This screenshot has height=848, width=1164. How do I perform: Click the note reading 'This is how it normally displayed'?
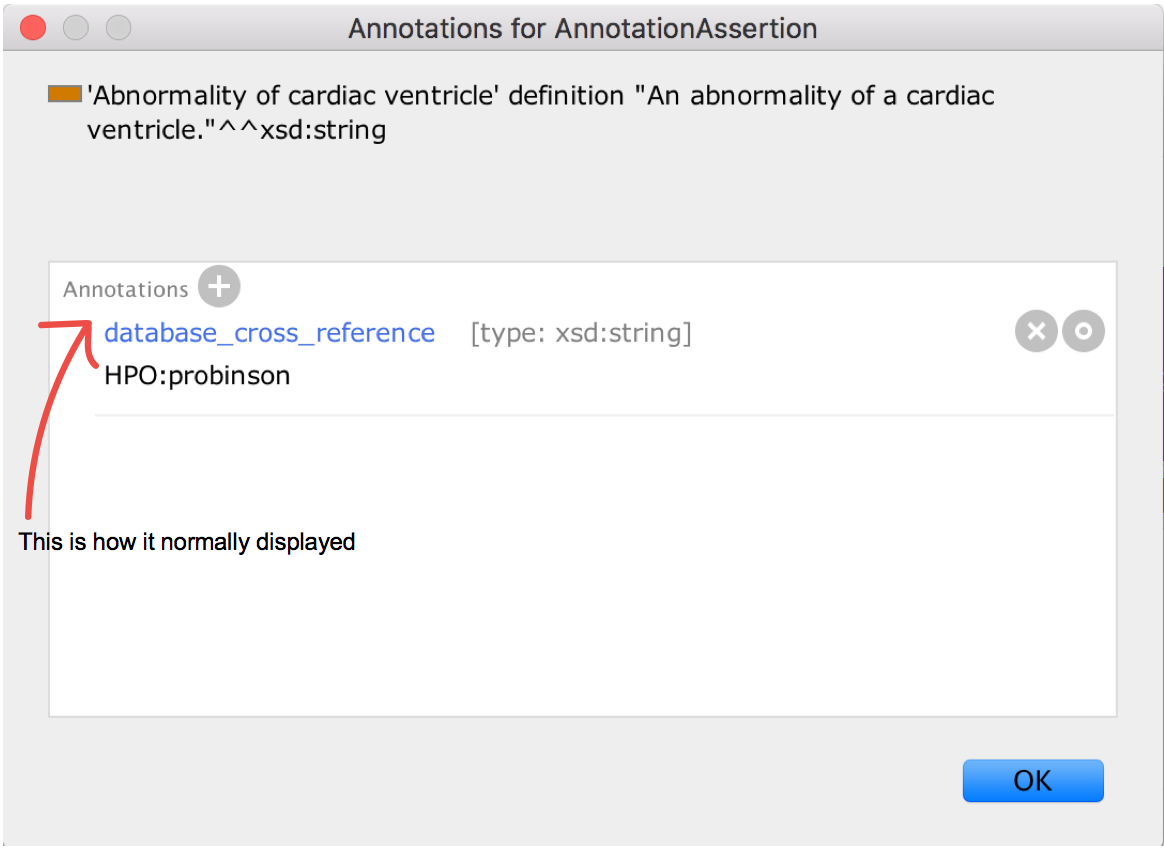pyautogui.click(x=186, y=542)
